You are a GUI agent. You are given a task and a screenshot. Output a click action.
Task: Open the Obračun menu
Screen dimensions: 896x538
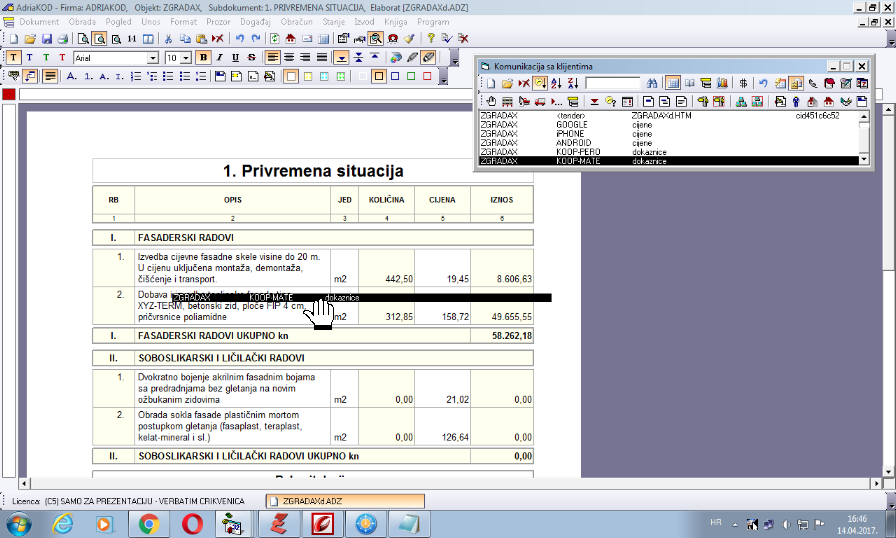coord(296,22)
